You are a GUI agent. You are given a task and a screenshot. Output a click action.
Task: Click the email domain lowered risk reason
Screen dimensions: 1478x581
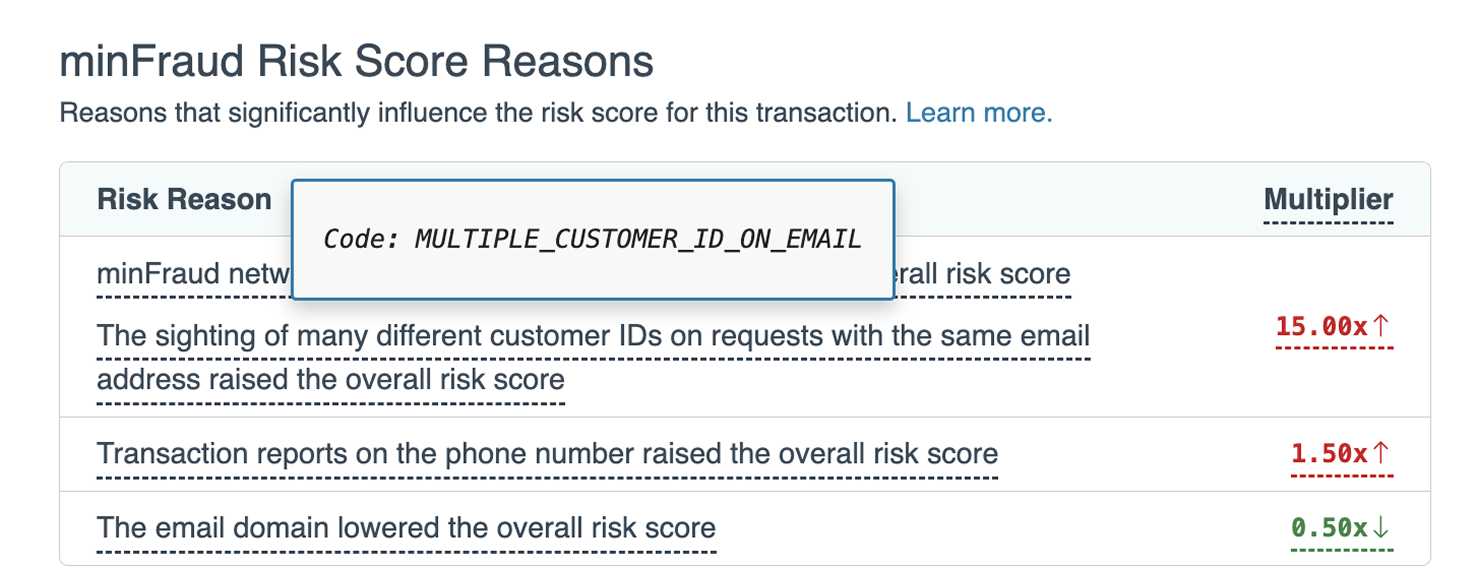coord(406,527)
